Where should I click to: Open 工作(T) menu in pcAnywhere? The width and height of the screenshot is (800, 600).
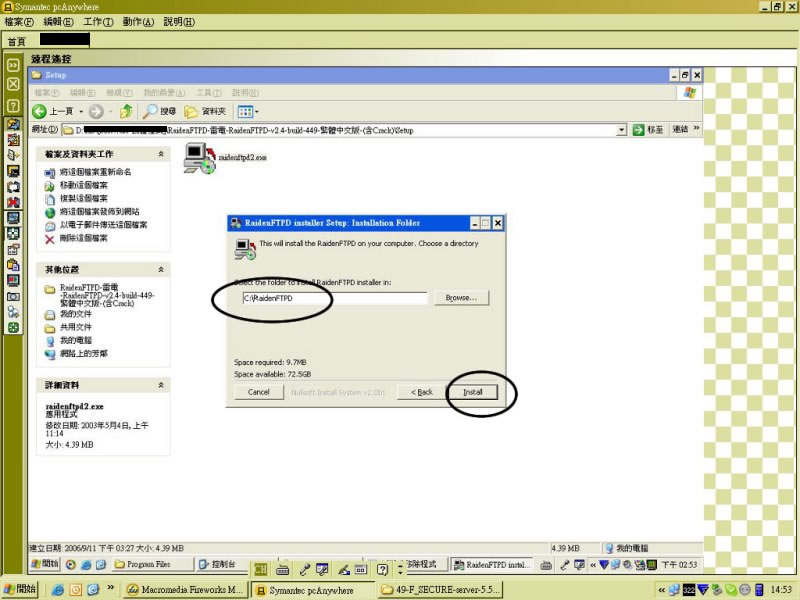[x=98, y=22]
